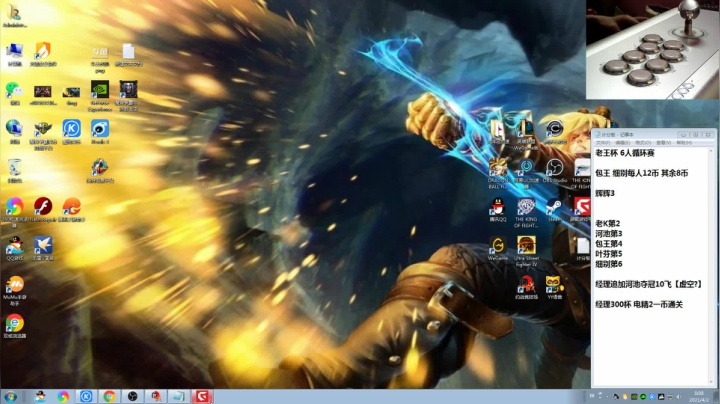Click the arcade stick webcam overlay
Viewport: 720px width, 404px height.
click(652, 50)
